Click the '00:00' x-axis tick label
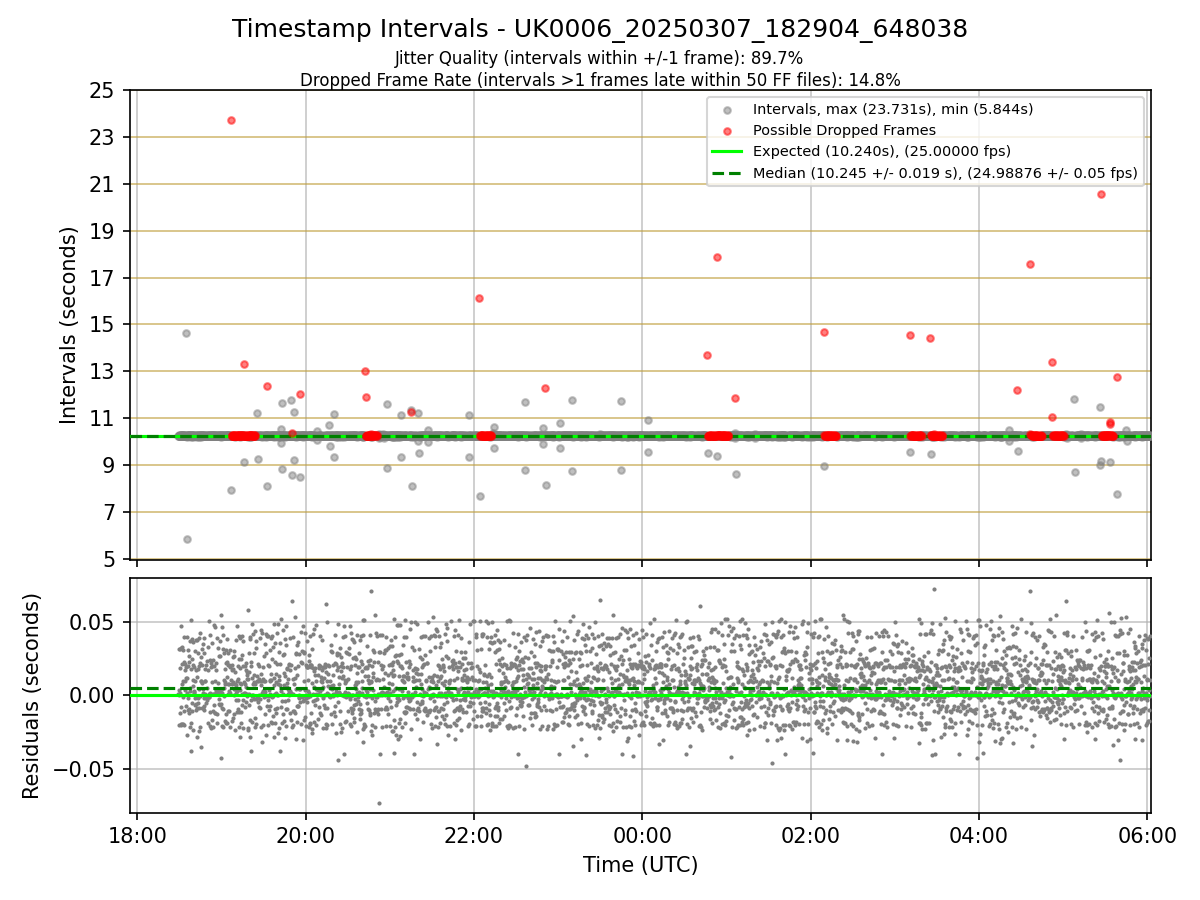Screen dimensions: 1200x900 tap(642, 835)
